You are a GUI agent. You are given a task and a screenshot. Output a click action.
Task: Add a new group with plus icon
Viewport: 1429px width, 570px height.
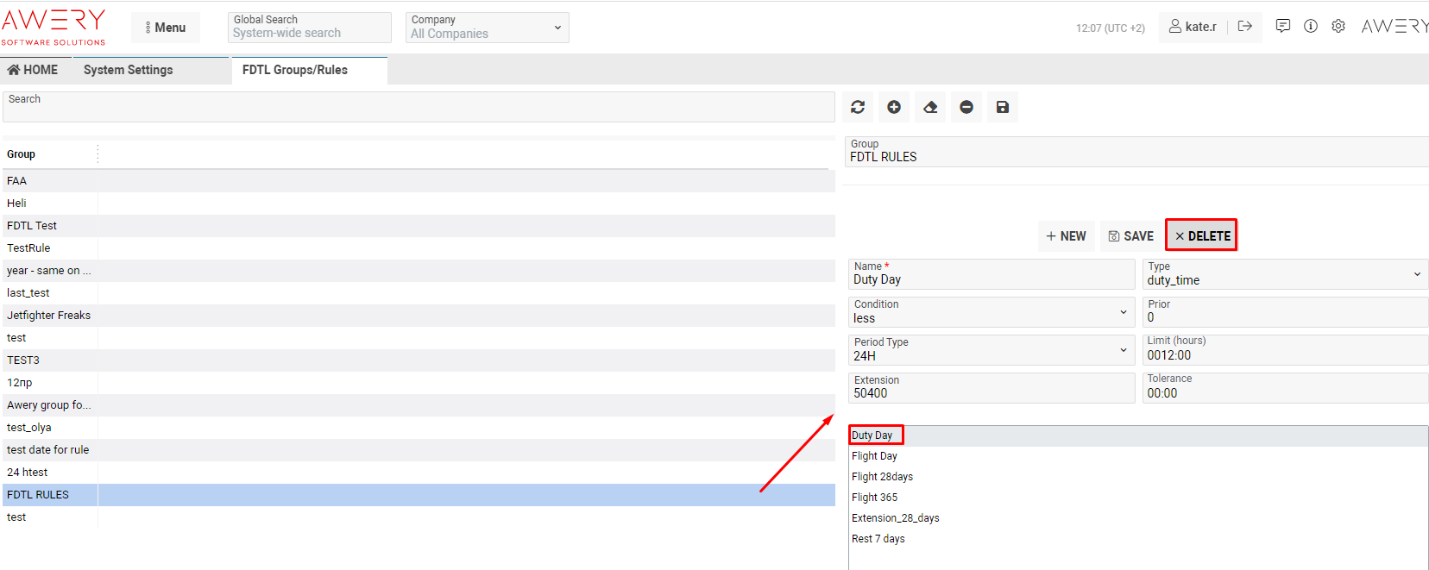pyautogui.click(x=894, y=108)
